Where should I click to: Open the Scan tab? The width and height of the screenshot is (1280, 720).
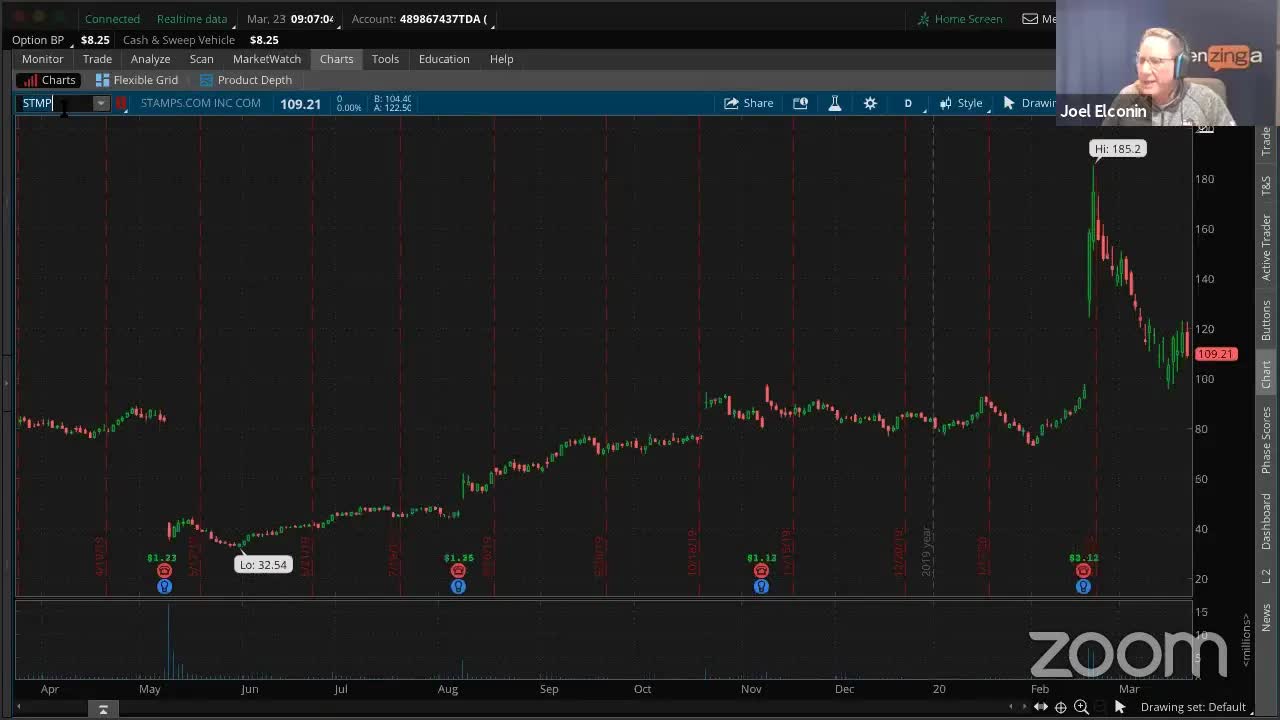(201, 59)
